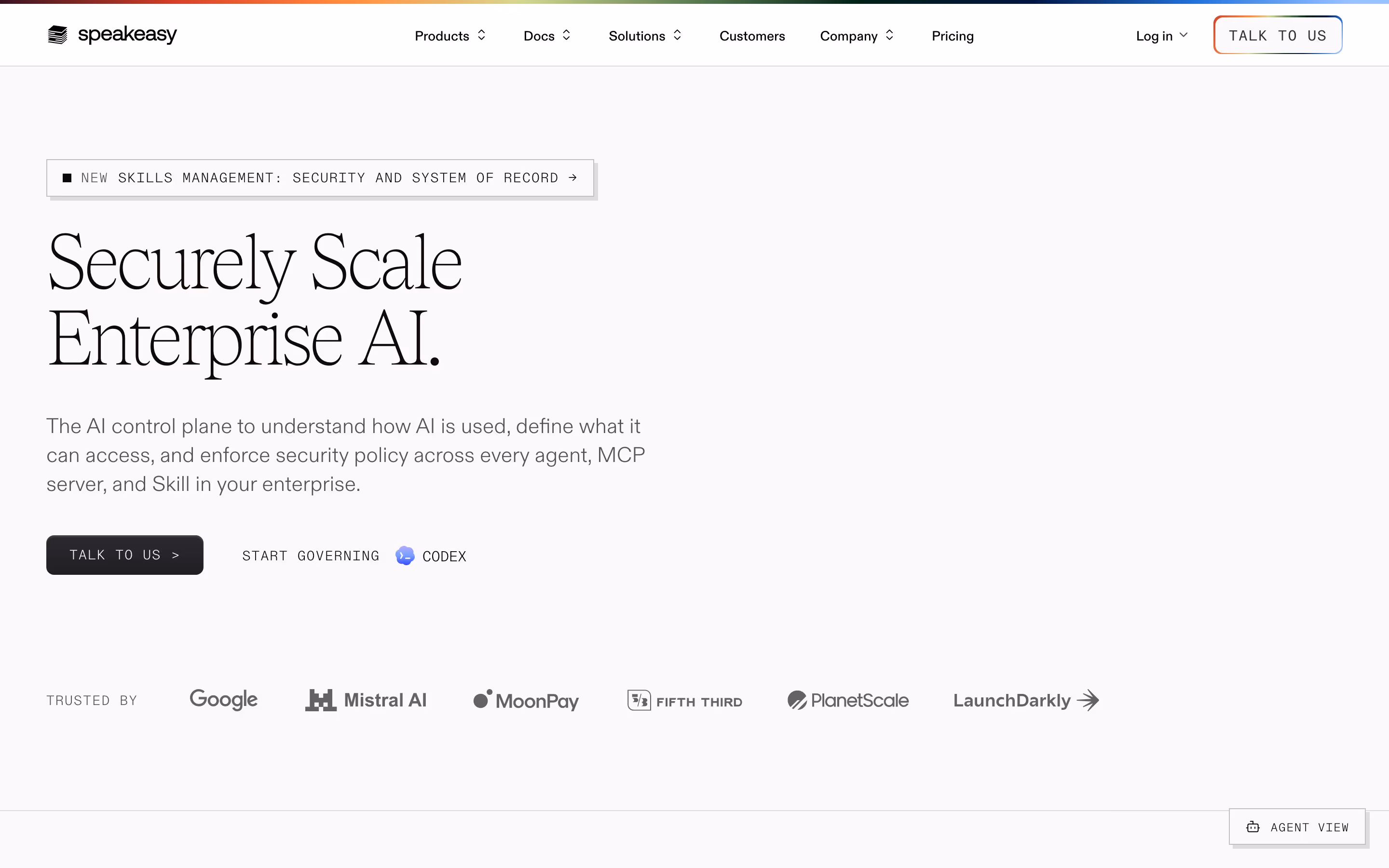Click the speakeasy wordmark to go home
1389x868 pixels.
coord(127,34)
